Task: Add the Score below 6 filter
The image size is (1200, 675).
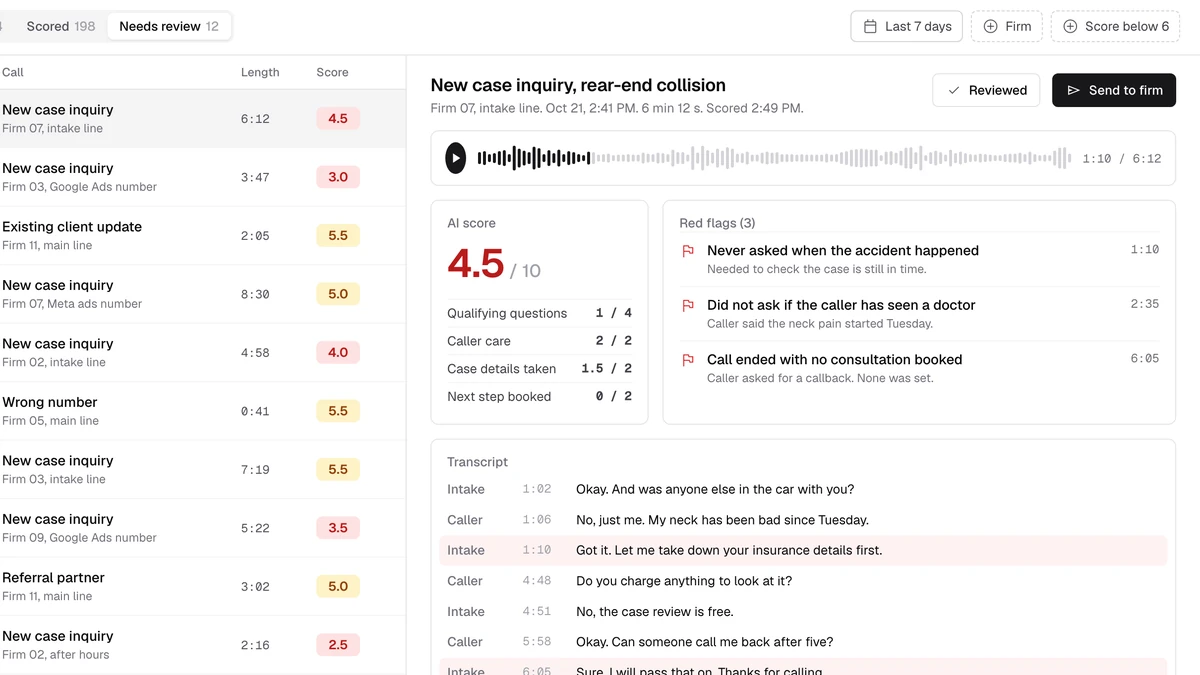Action: pyautogui.click(x=1116, y=26)
